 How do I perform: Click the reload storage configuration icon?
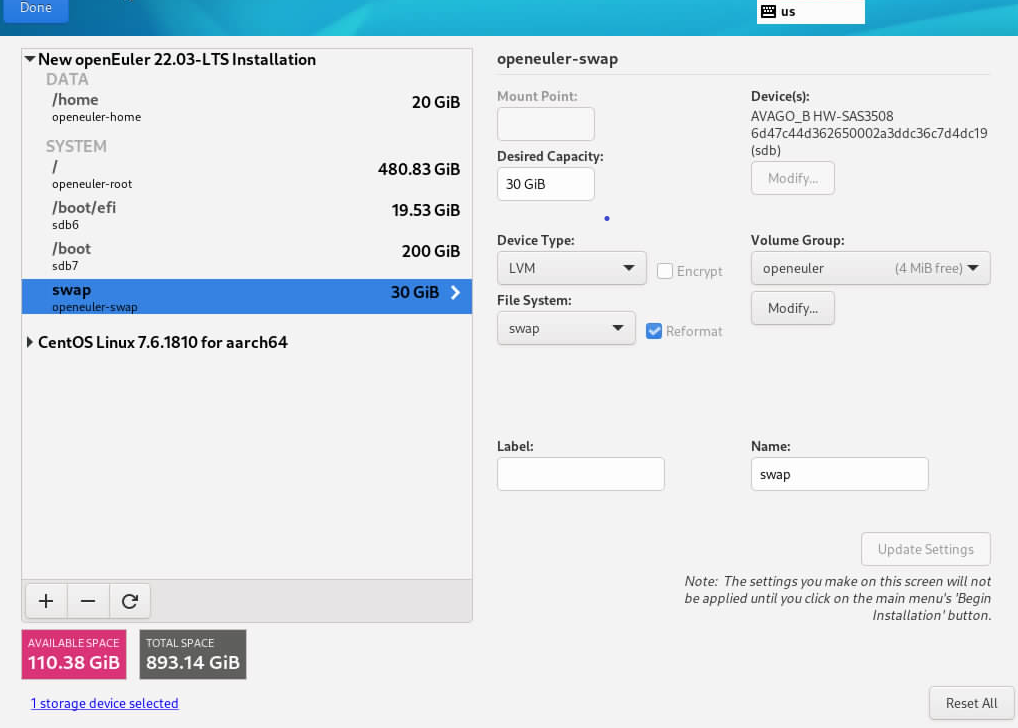click(130, 601)
